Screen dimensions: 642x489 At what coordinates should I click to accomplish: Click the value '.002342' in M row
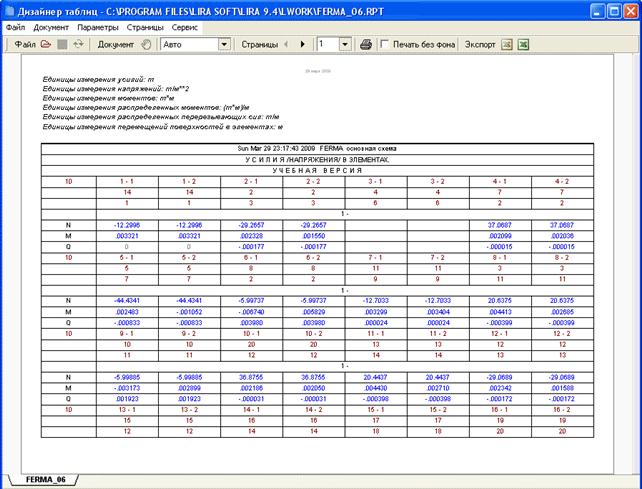click(x=500, y=388)
